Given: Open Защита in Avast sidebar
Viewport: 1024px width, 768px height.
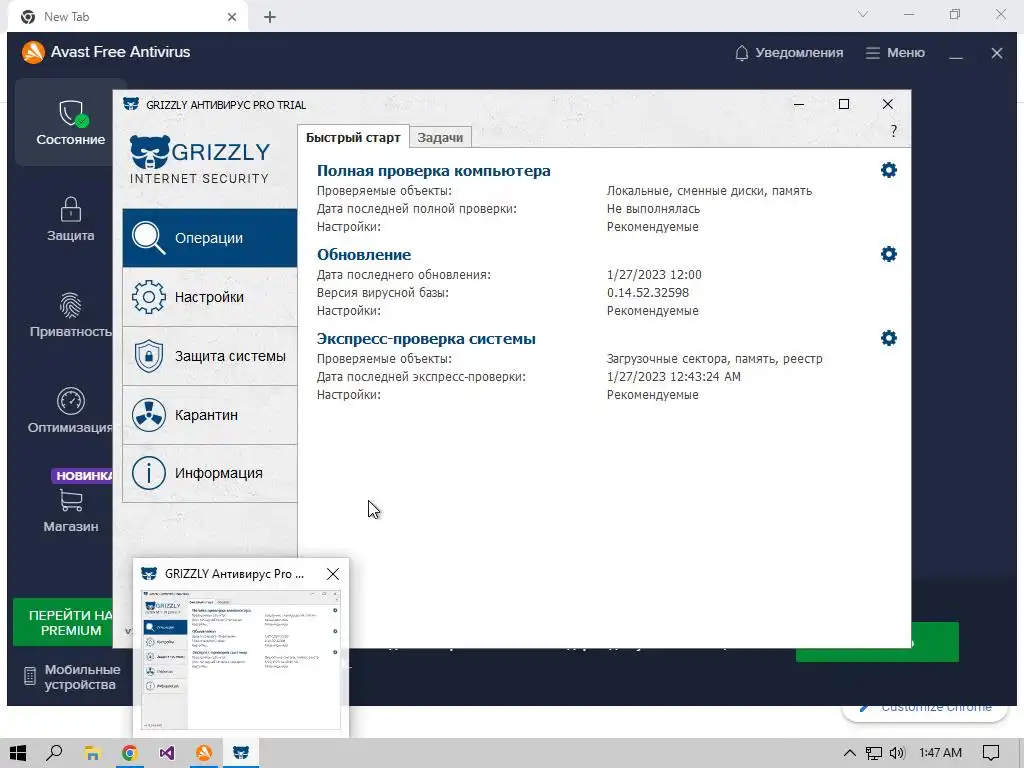Looking at the screenshot, I should (x=71, y=219).
